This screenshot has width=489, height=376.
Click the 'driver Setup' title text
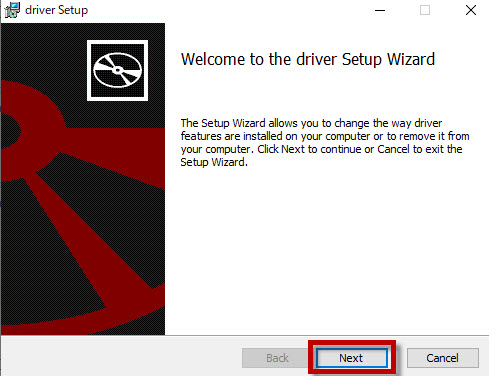(56, 10)
